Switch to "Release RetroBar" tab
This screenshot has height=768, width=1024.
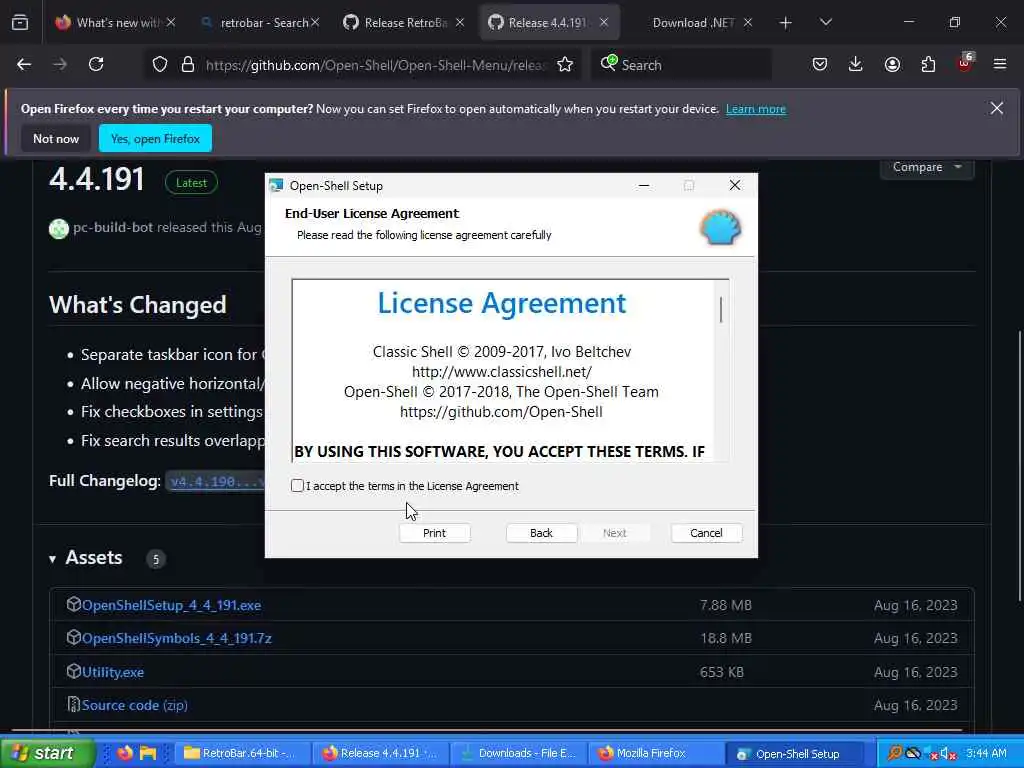point(405,23)
